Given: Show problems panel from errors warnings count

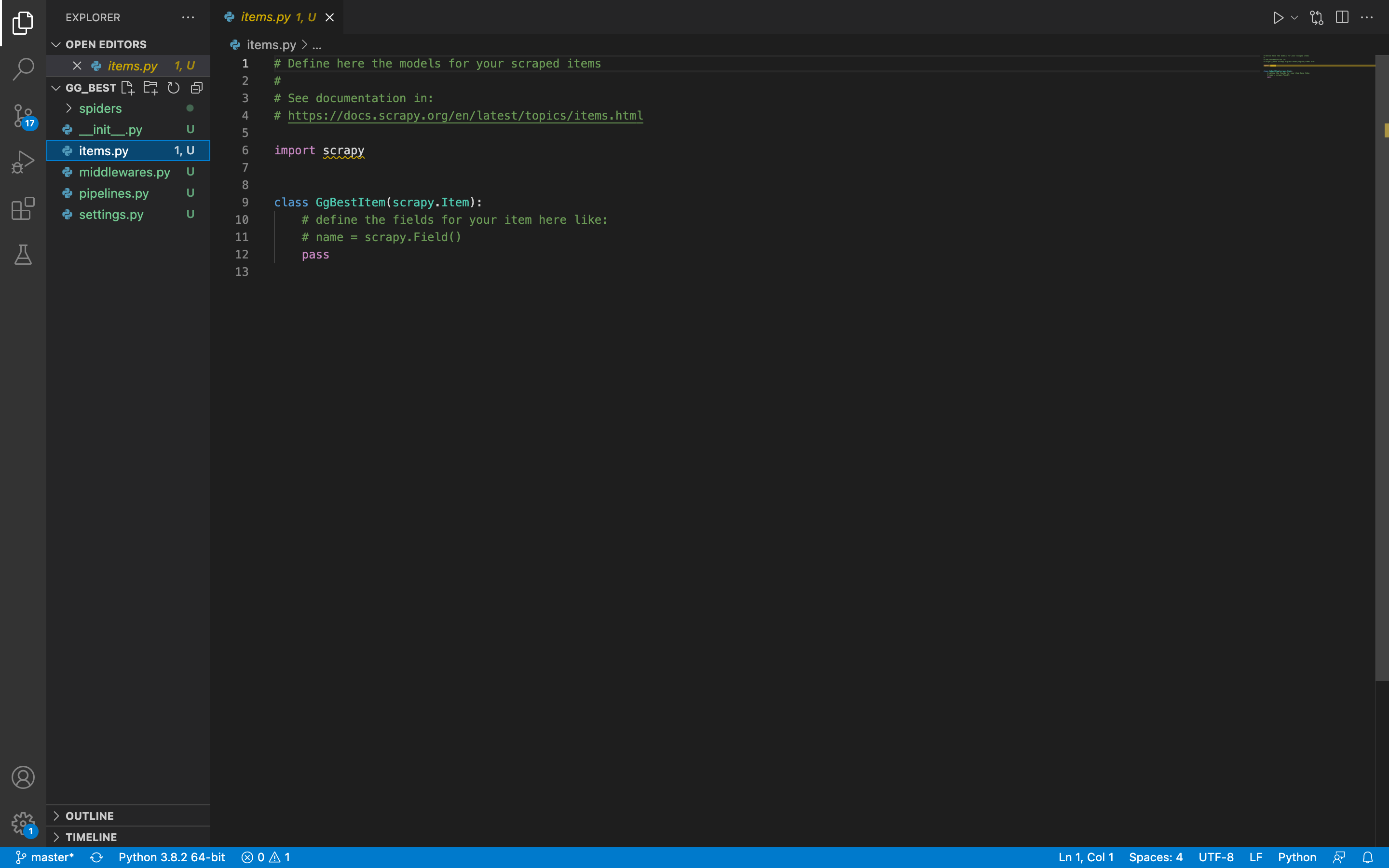Looking at the screenshot, I should [x=266, y=857].
